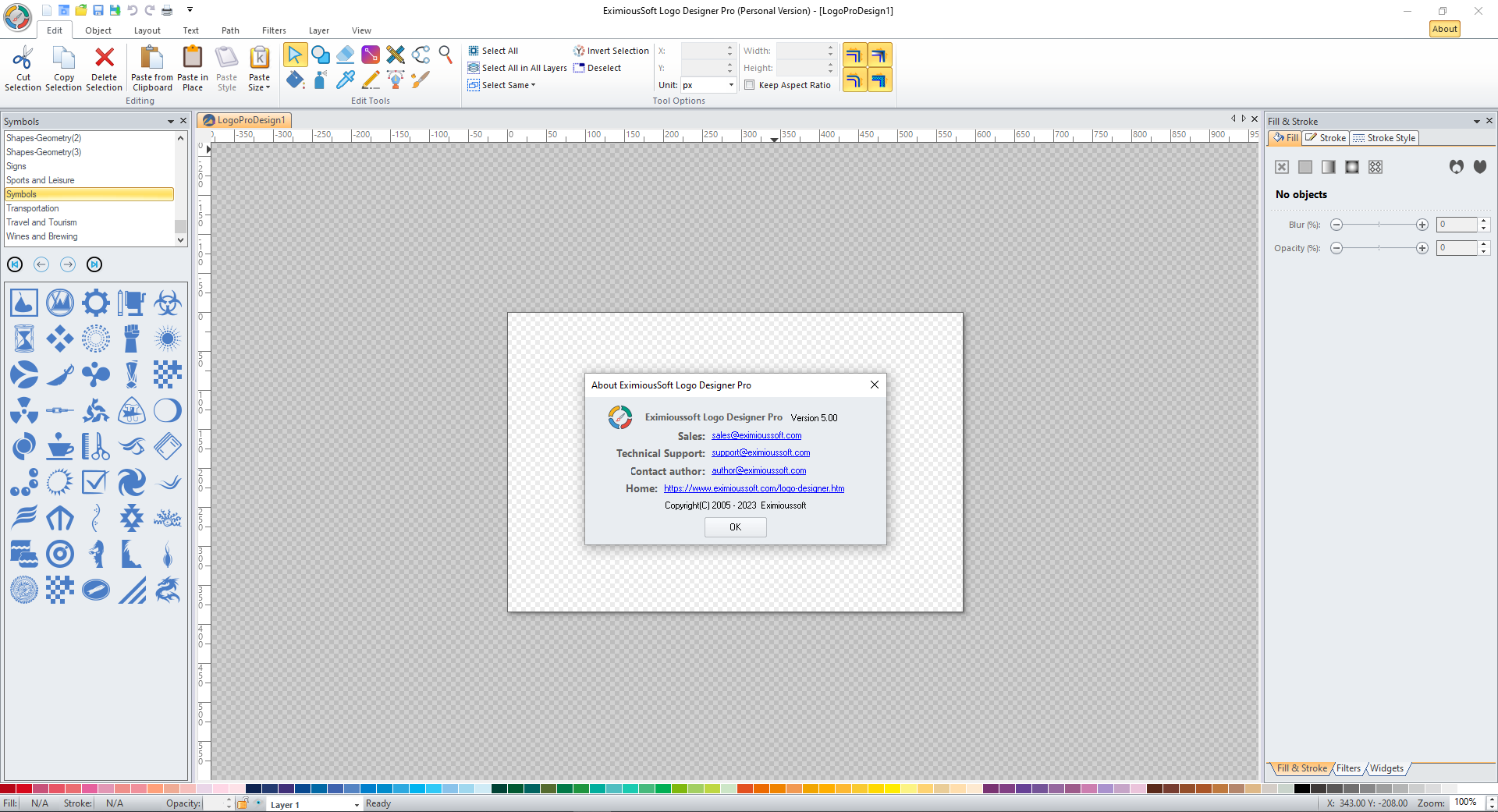1498x812 pixels.
Task: Activate the pen nib Bezier tool
Action: [396, 80]
